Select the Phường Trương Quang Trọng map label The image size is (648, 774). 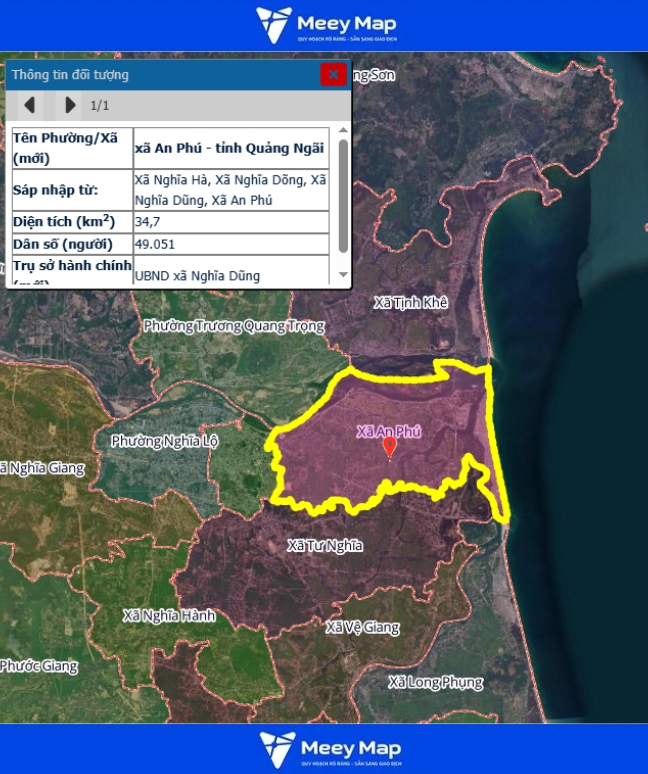pos(234,326)
